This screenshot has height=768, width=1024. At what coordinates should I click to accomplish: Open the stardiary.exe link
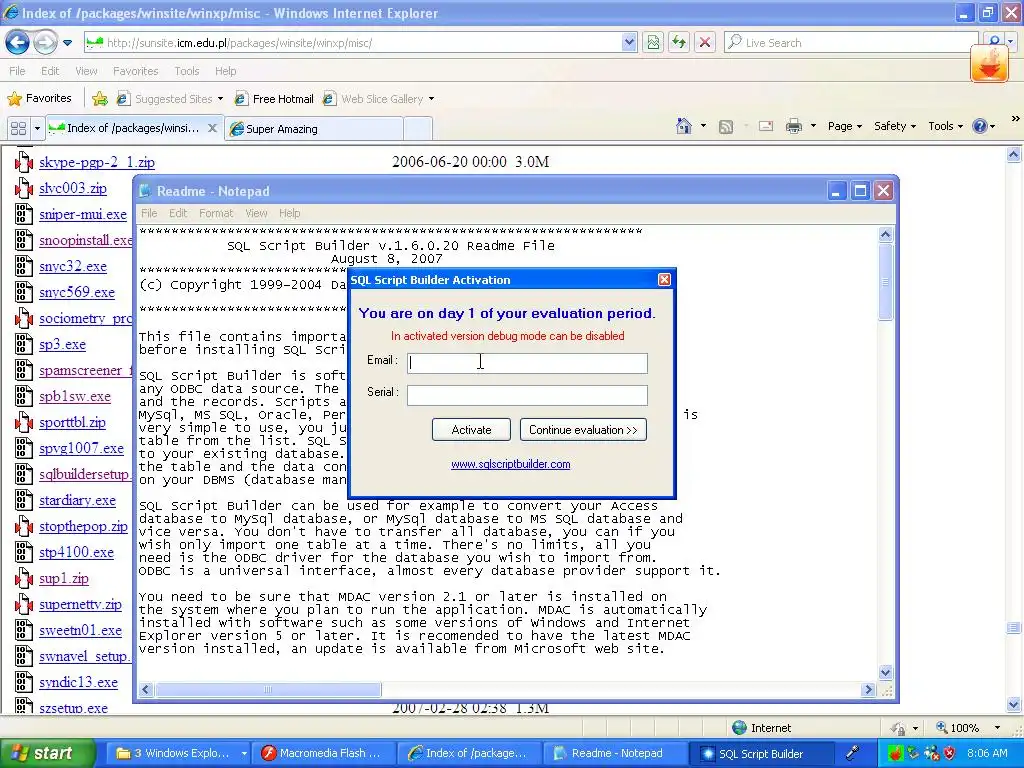point(77,500)
